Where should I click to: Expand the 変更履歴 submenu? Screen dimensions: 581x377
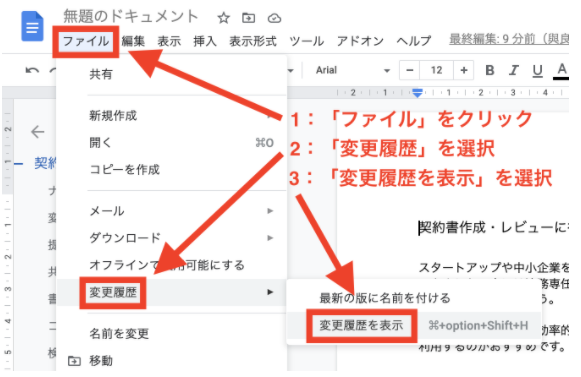(172, 292)
